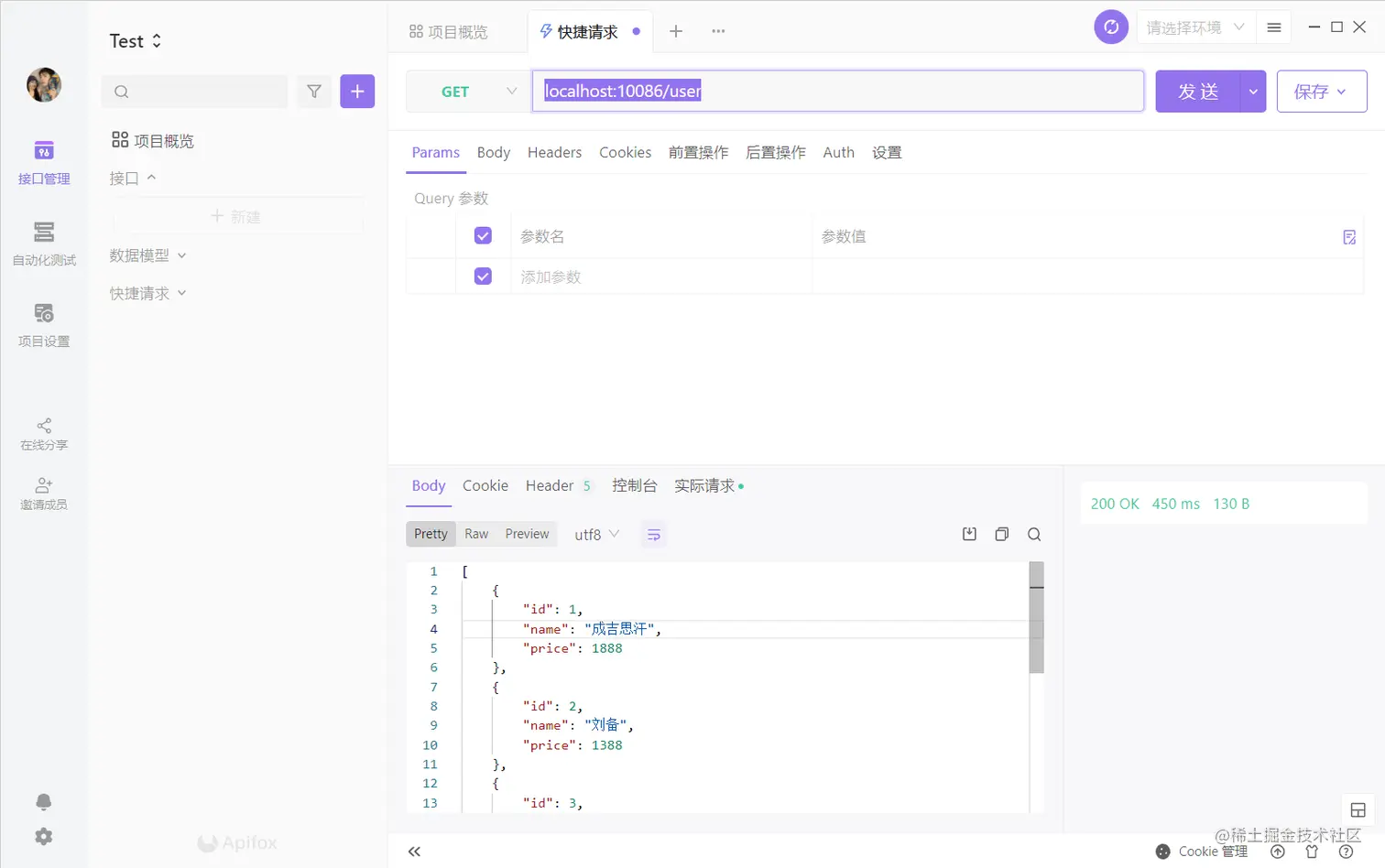Toggle the 添加参数 row checkbox
This screenshot has width=1385, height=868.
click(x=483, y=277)
